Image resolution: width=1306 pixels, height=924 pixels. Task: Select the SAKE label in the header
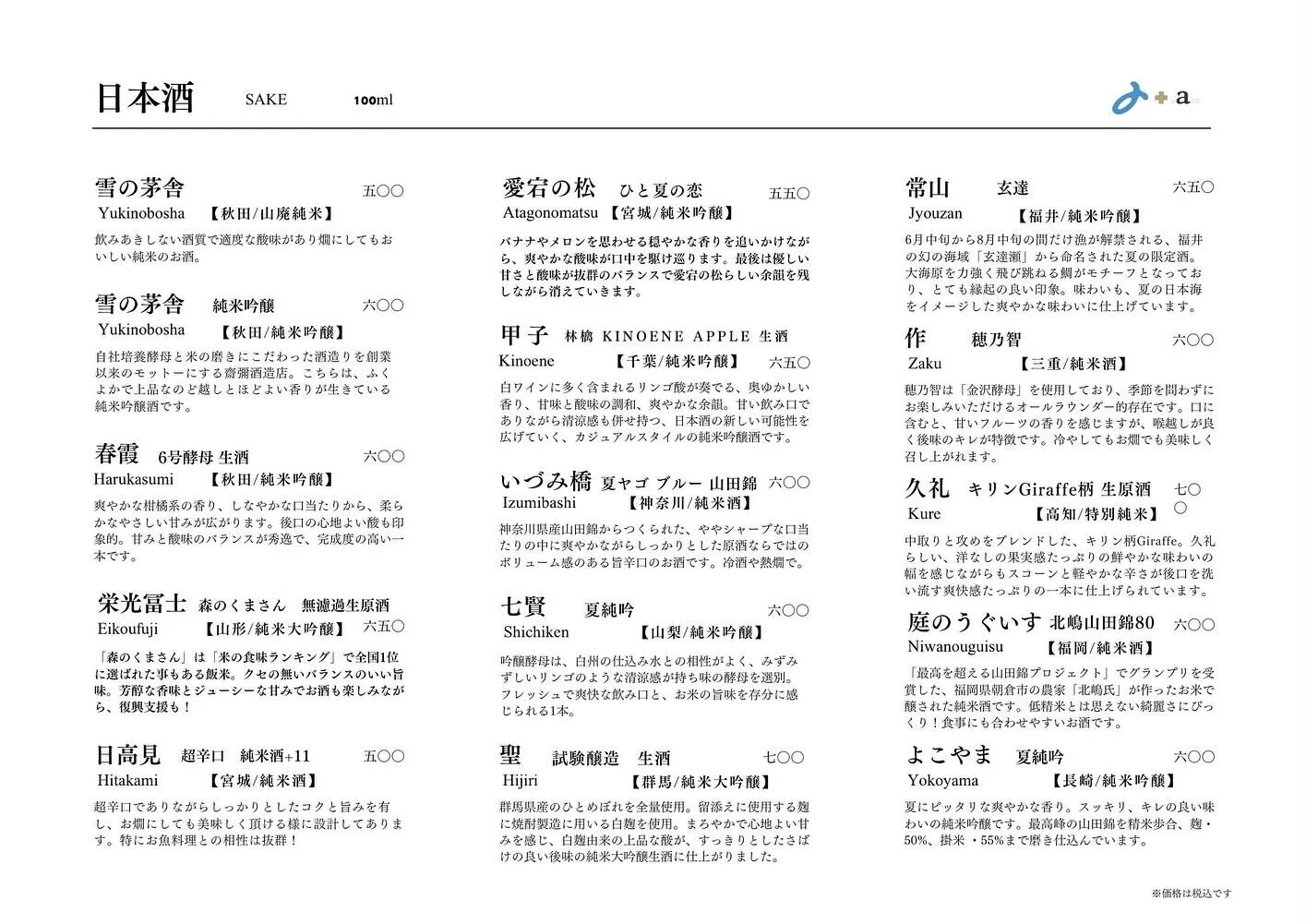[265, 100]
